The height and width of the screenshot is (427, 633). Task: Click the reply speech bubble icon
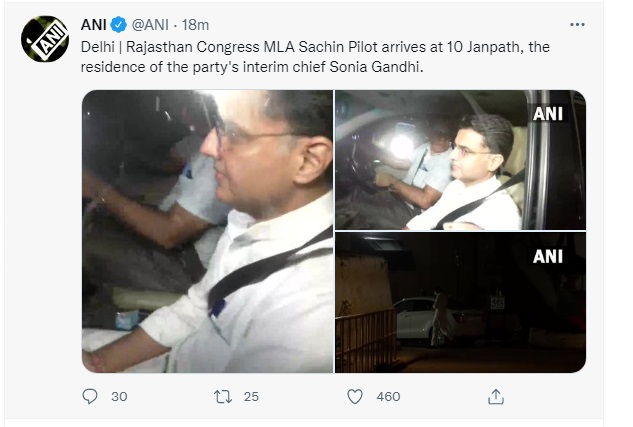89,397
